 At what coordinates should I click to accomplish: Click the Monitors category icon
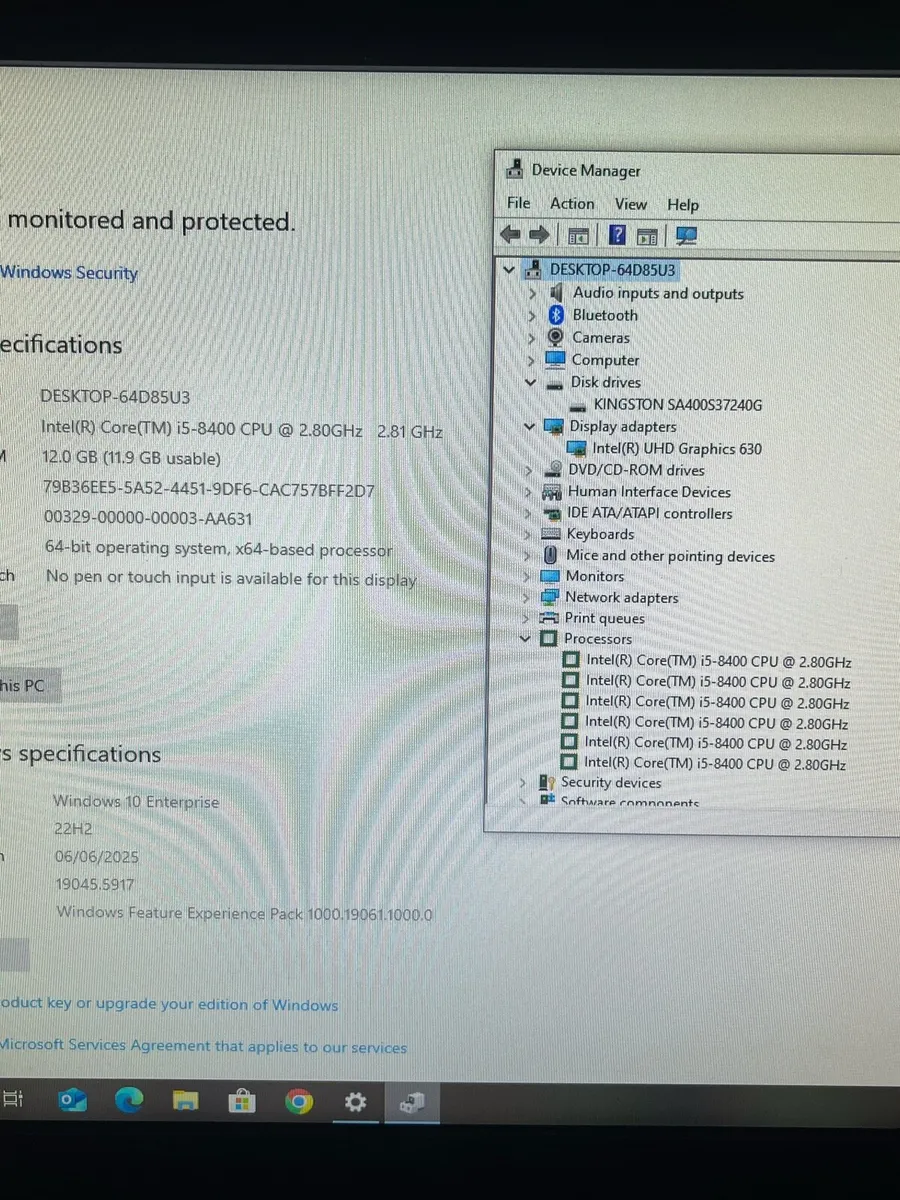pyautogui.click(x=550, y=576)
